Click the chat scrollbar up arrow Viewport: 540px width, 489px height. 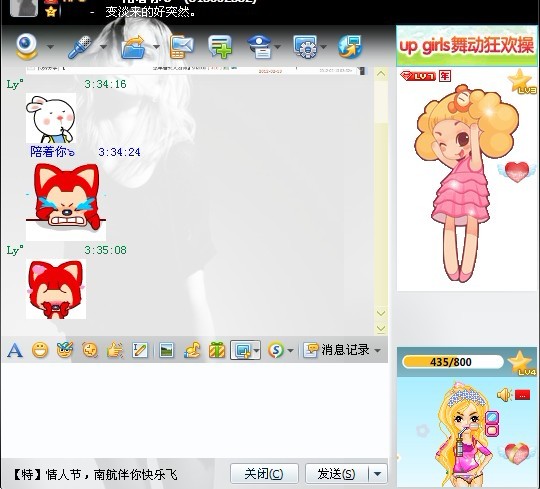tap(381, 74)
